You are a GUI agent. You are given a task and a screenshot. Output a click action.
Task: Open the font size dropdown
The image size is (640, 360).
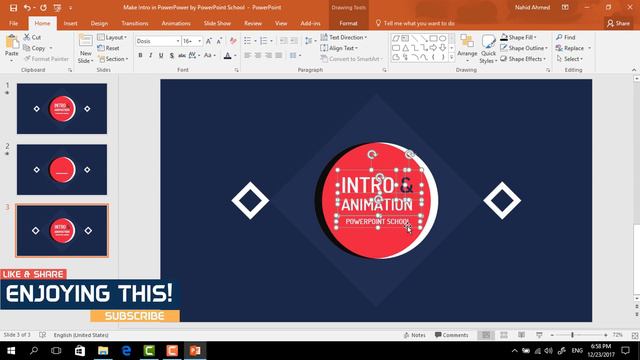[200, 41]
